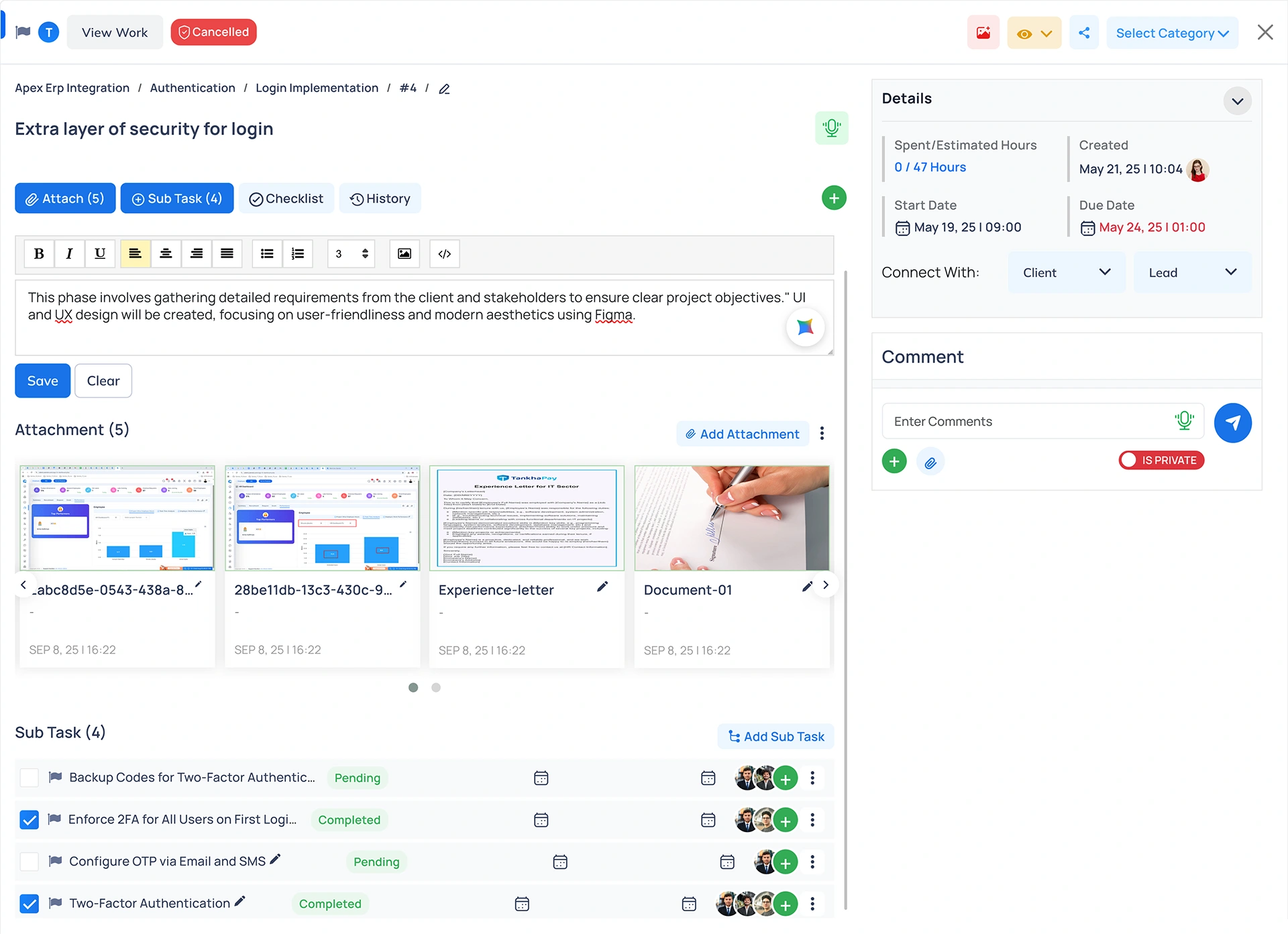Open three-dot menu for Two-Factor Authentication

coord(812,904)
